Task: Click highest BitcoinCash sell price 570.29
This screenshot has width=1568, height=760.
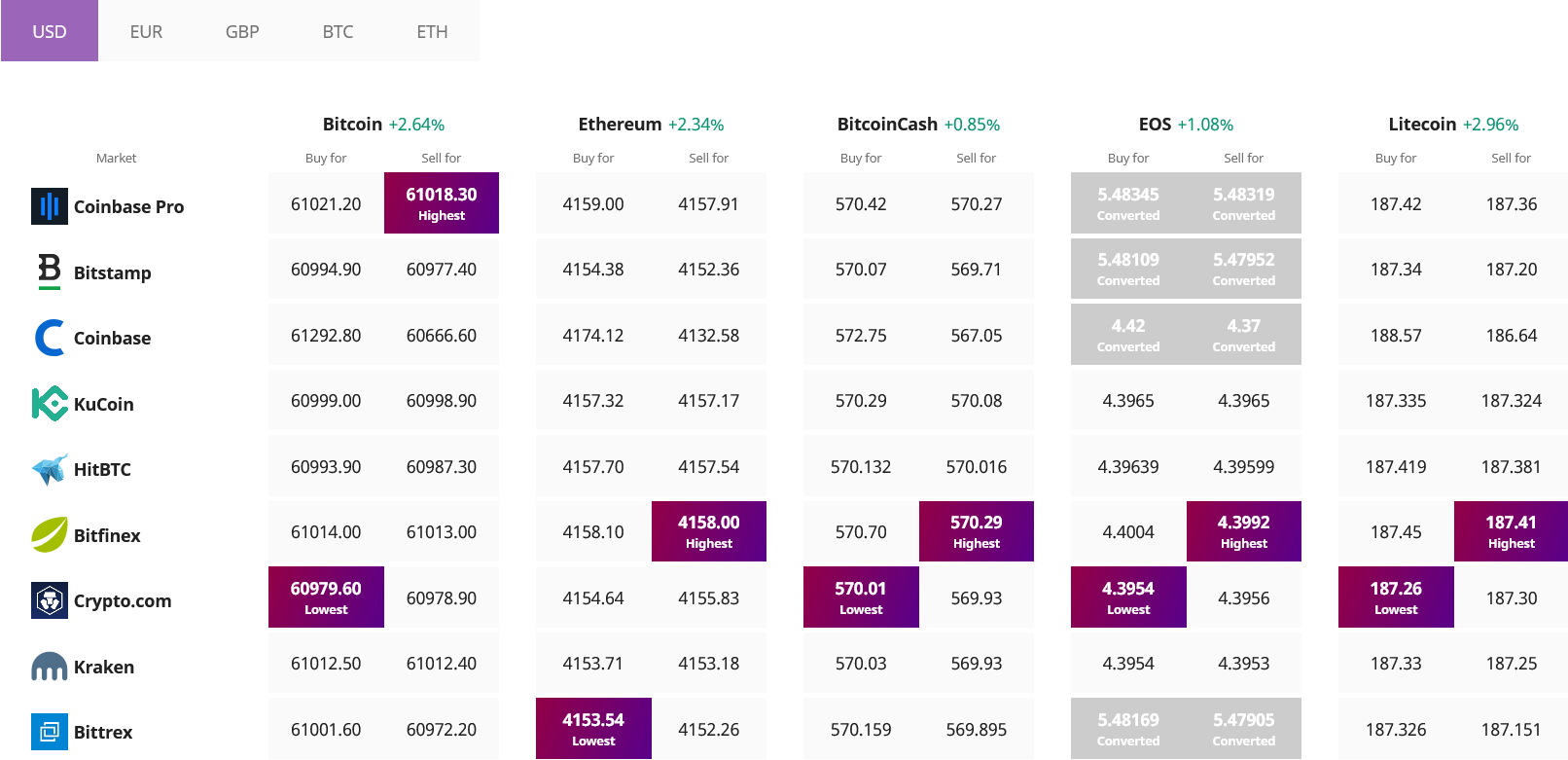Action: click(x=977, y=531)
